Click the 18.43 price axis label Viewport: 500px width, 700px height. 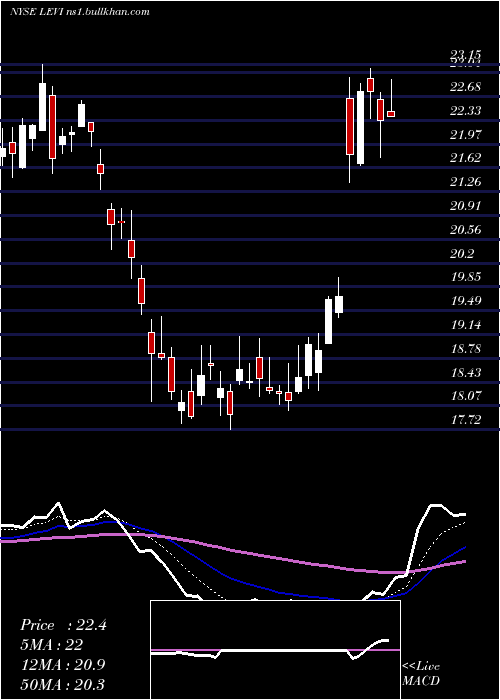click(466, 372)
